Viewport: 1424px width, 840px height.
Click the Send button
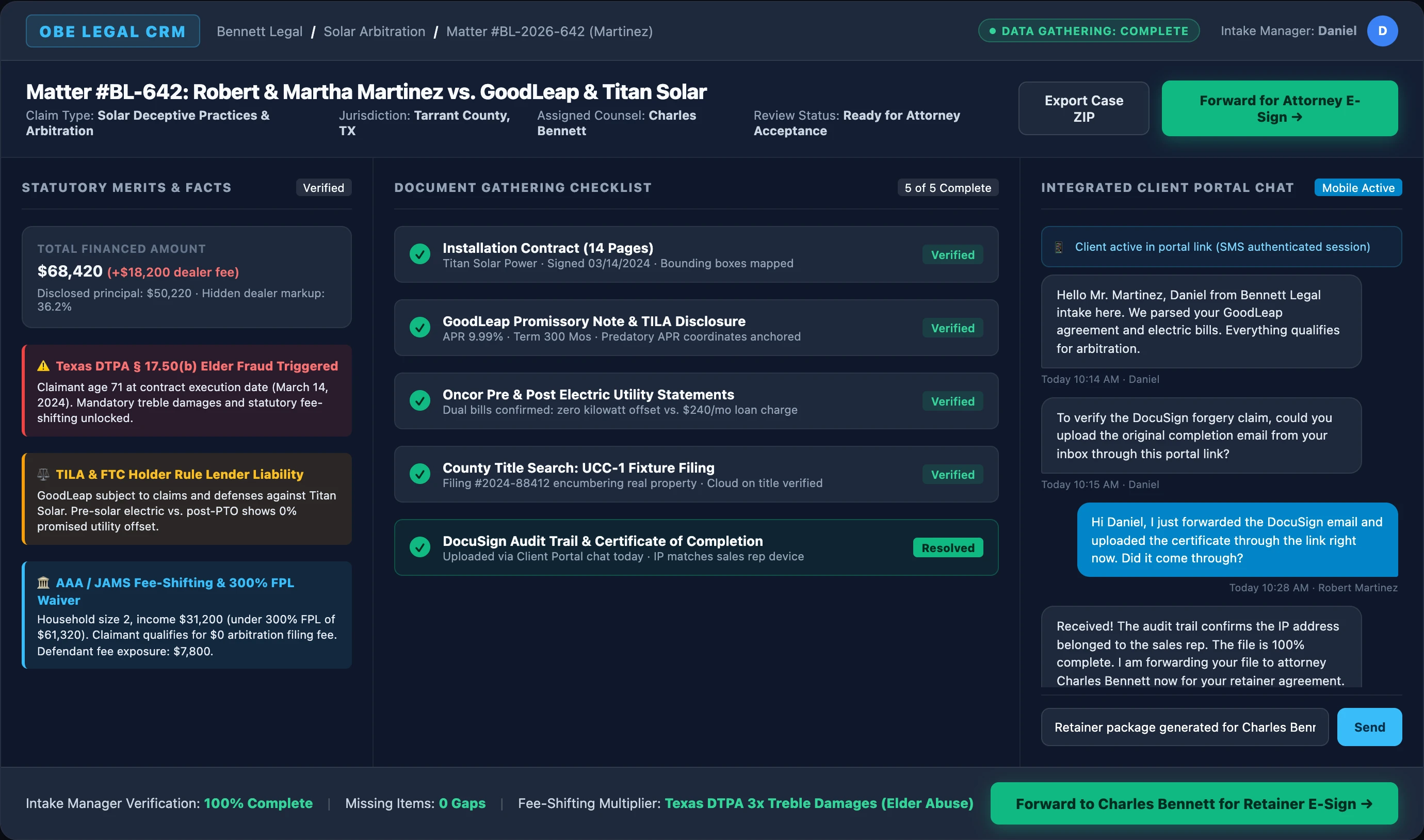click(1369, 727)
